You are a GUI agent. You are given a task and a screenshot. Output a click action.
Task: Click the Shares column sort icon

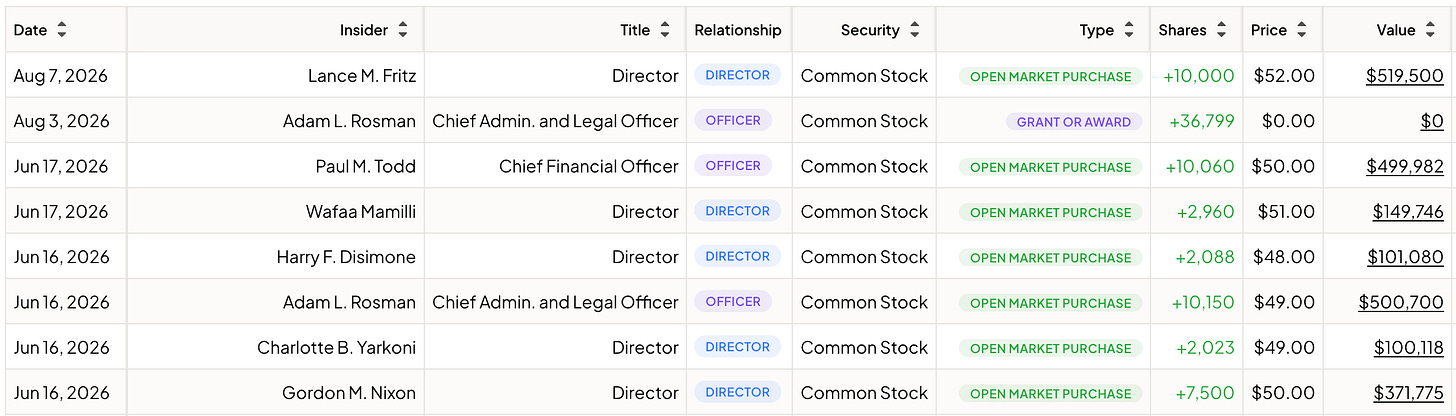(x=1222, y=30)
